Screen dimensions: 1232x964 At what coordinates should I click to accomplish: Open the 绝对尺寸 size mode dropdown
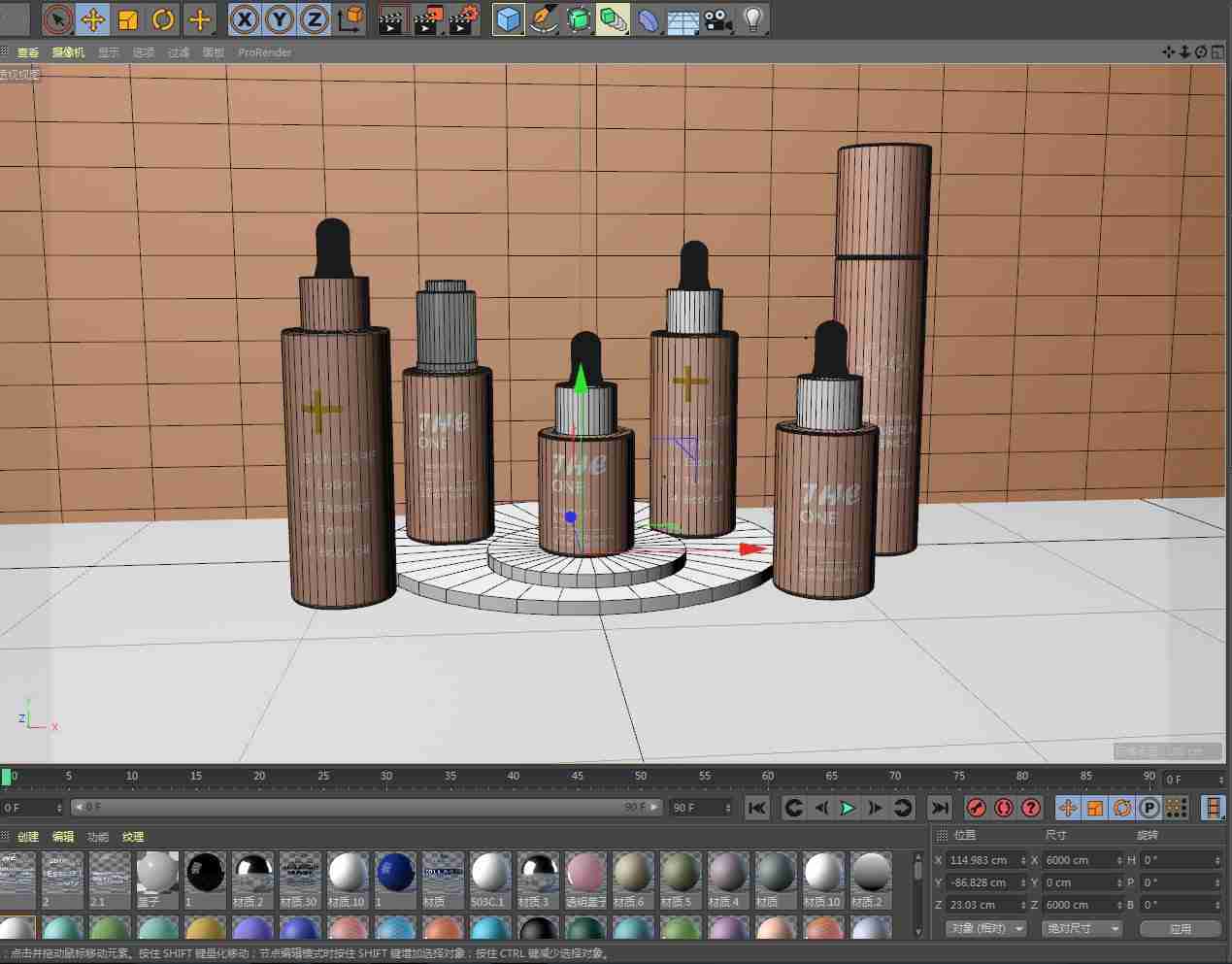coord(1082,928)
